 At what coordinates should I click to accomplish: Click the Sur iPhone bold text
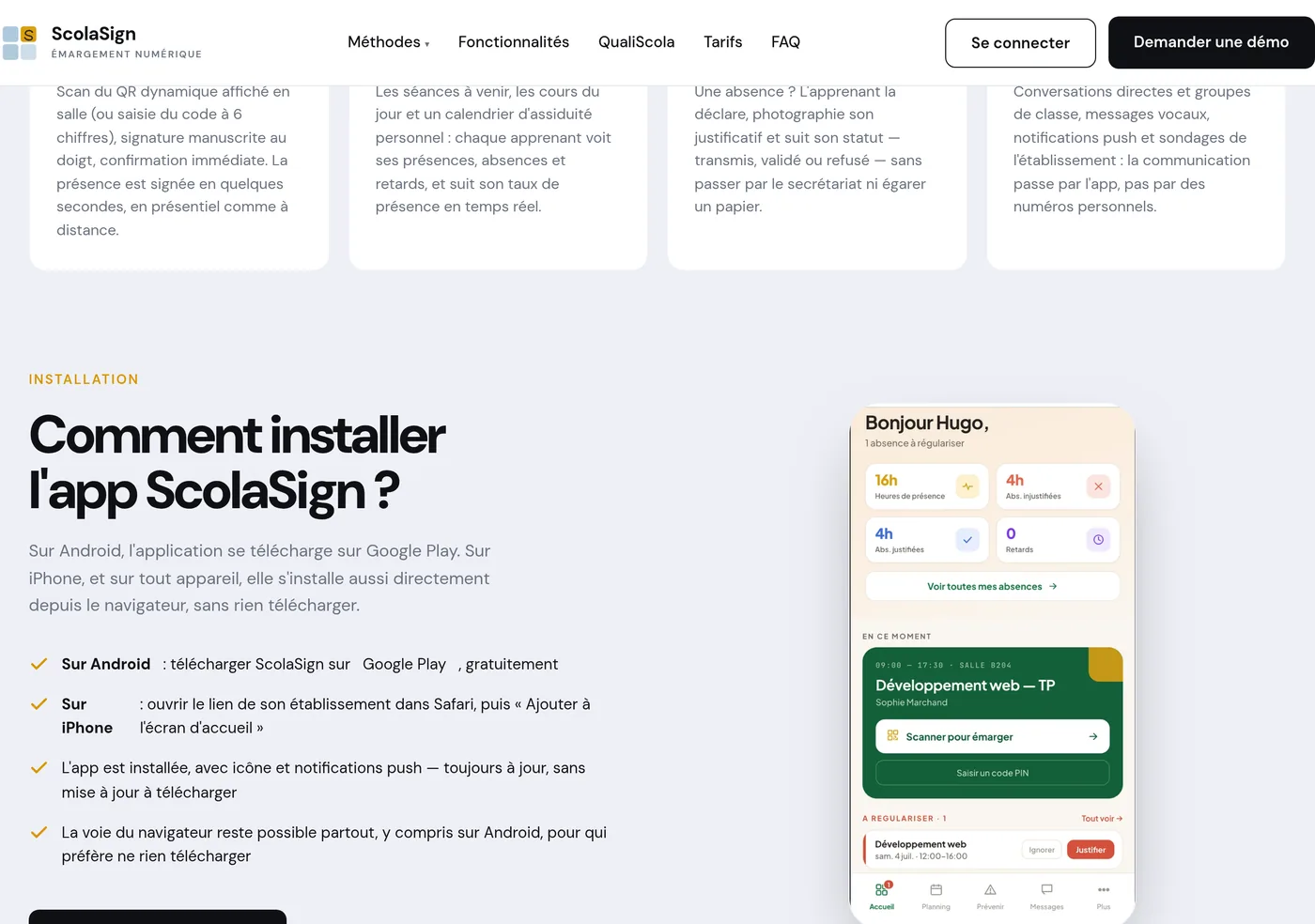(x=86, y=716)
